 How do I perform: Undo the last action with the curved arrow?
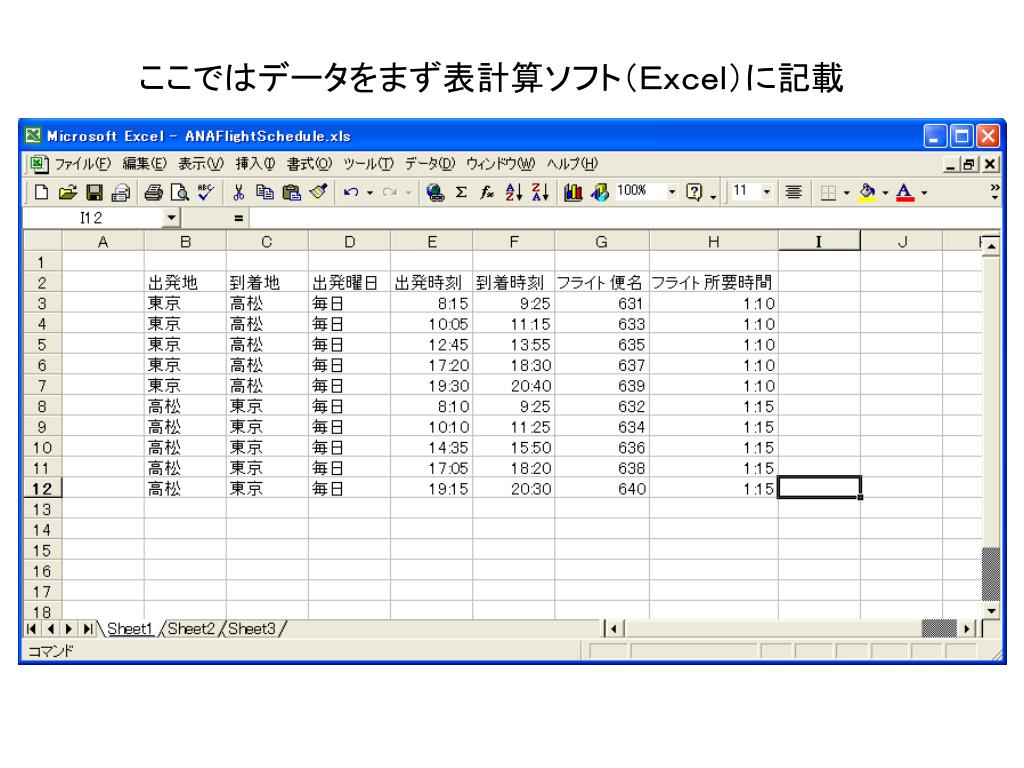coord(351,192)
